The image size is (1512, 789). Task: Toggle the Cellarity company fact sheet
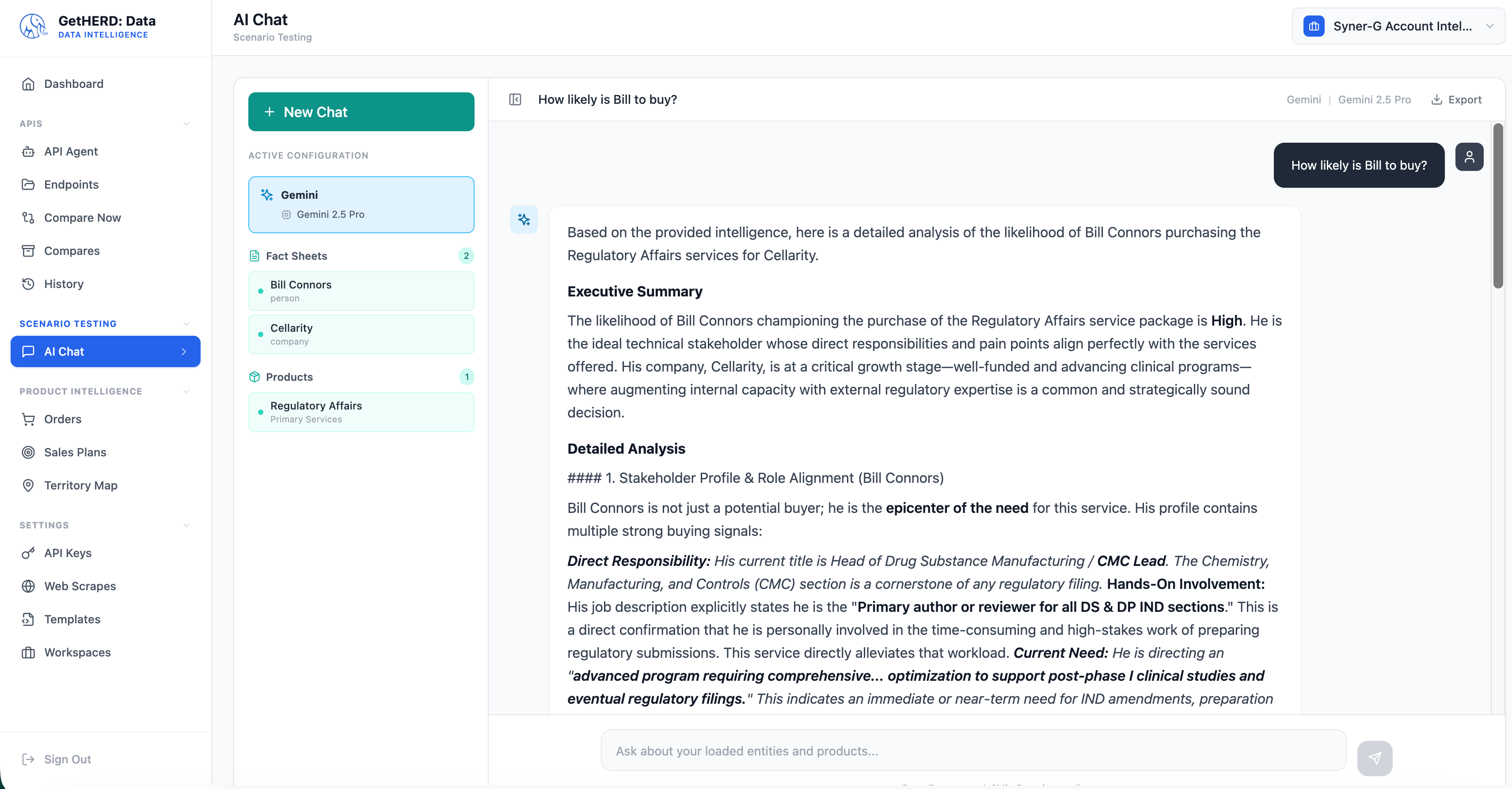click(x=361, y=334)
